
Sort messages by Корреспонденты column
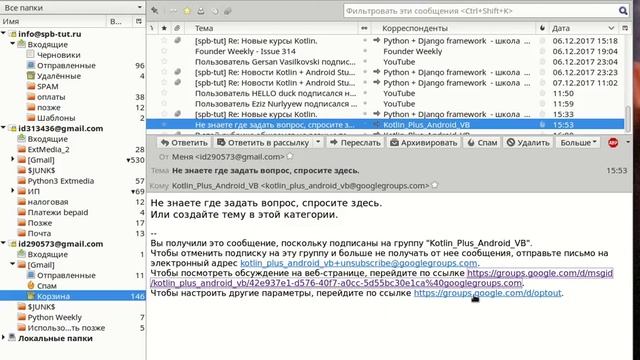pyautogui.click(x=453, y=28)
